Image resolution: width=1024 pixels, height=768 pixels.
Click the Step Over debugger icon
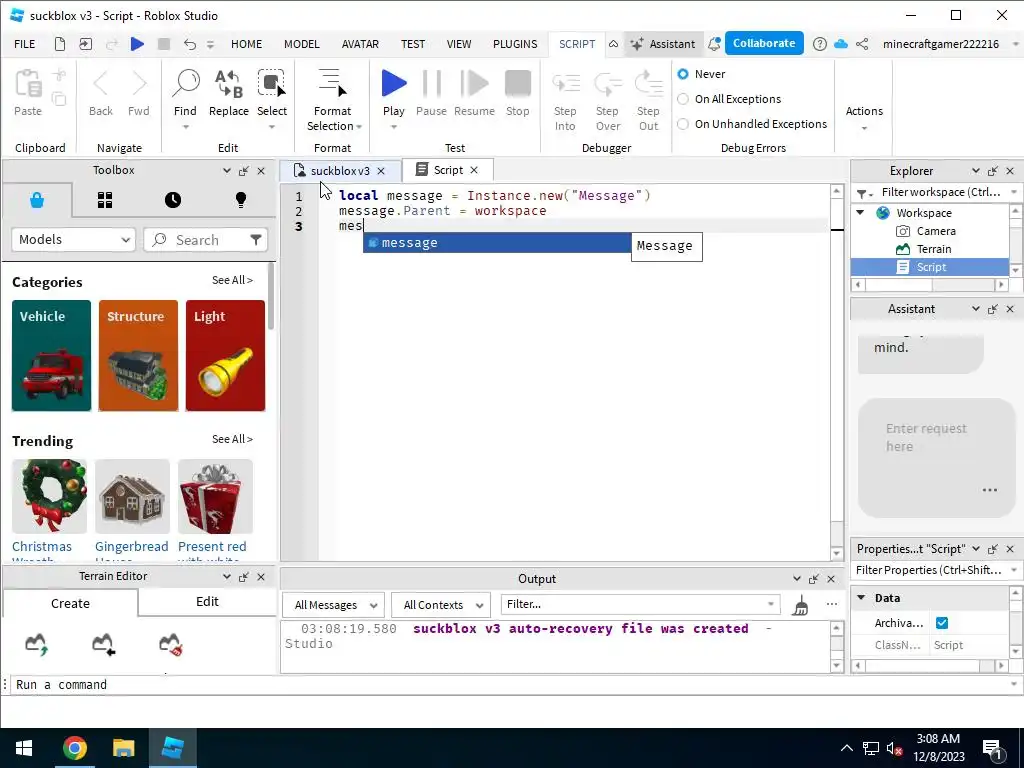tap(607, 84)
